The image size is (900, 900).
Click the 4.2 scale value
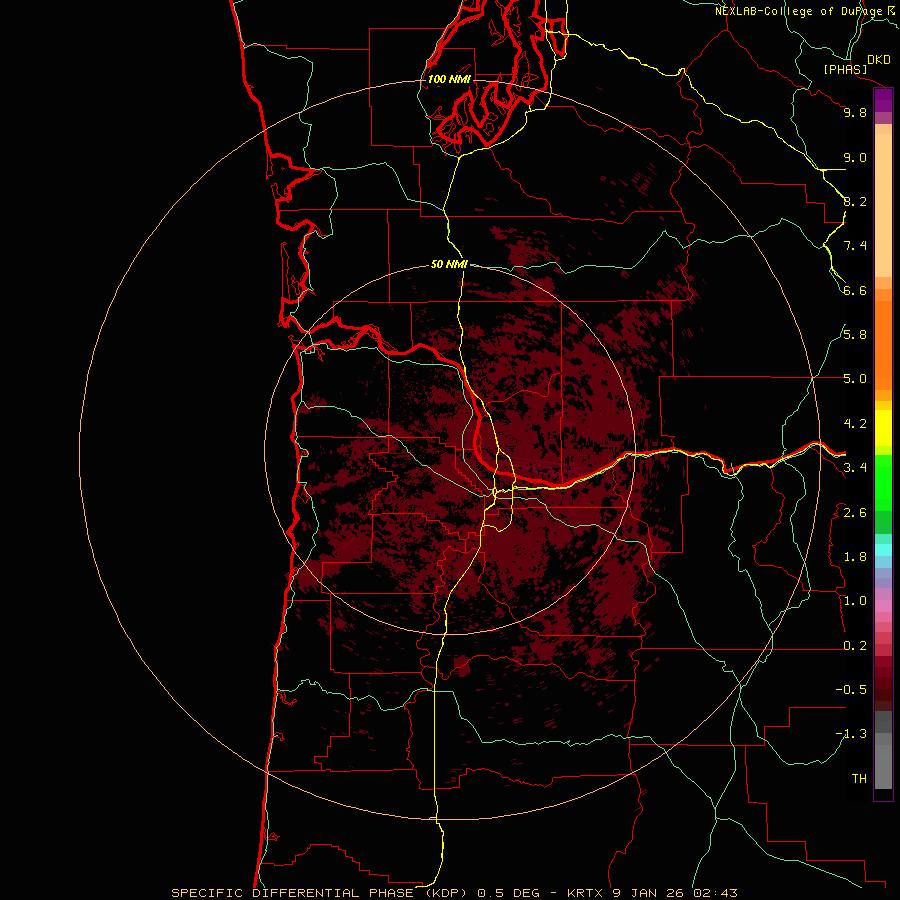[855, 424]
